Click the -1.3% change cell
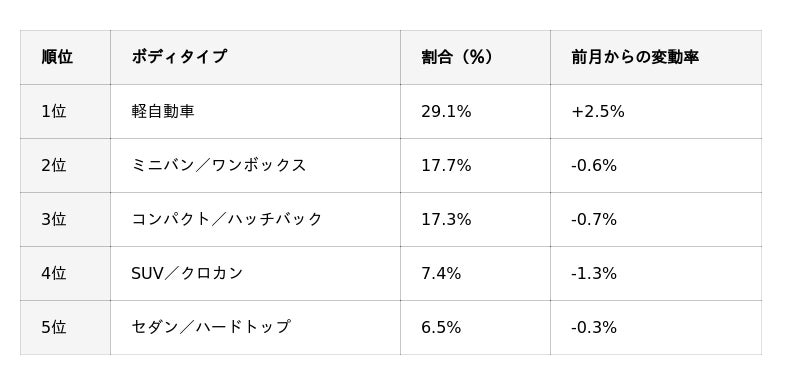The height and width of the screenshot is (385, 800). 656,273
